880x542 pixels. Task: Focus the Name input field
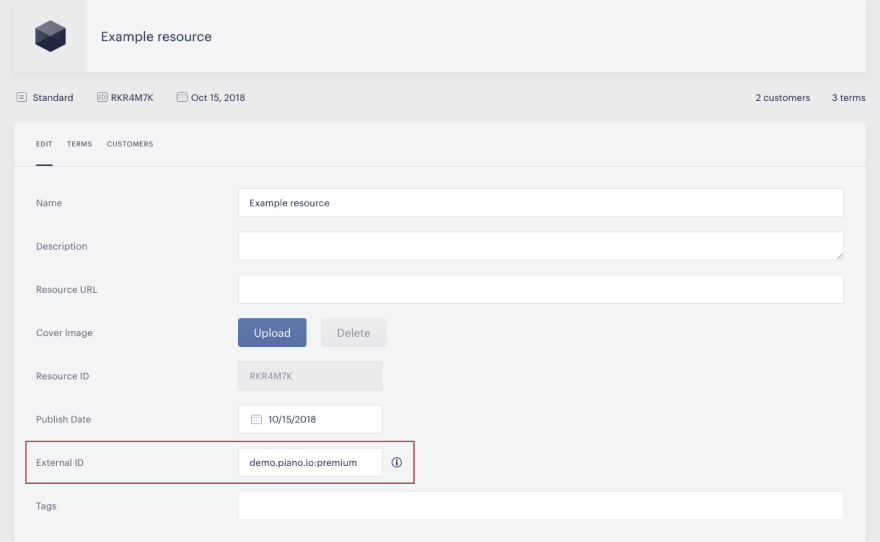(540, 203)
